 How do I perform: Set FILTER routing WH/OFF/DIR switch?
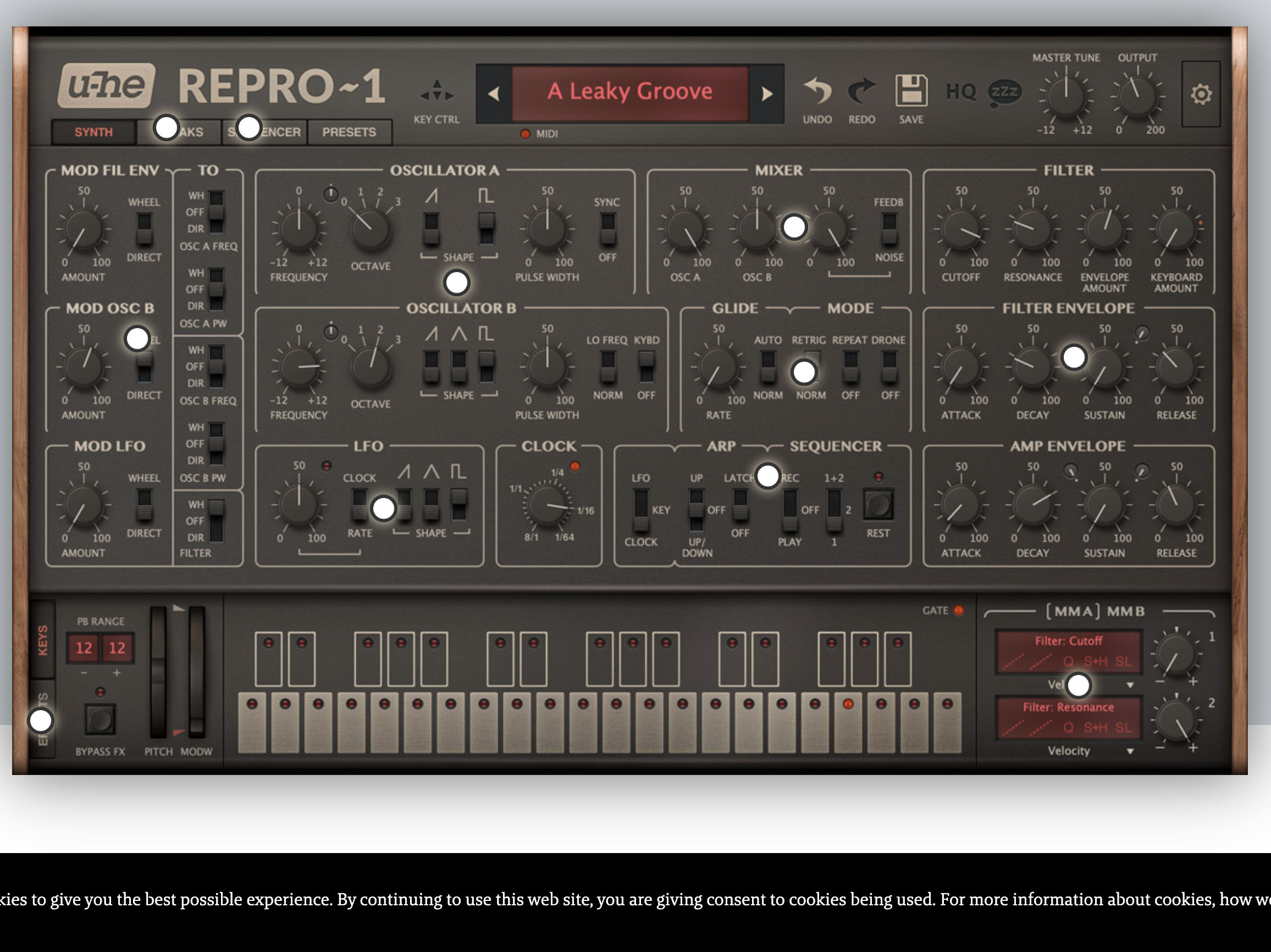pos(216,521)
